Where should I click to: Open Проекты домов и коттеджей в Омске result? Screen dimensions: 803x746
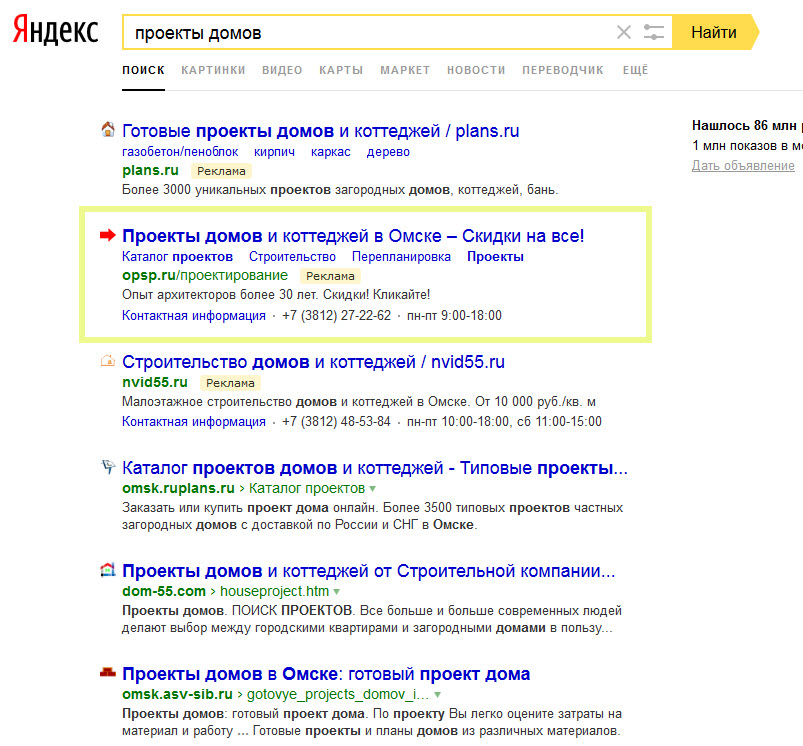tap(353, 236)
